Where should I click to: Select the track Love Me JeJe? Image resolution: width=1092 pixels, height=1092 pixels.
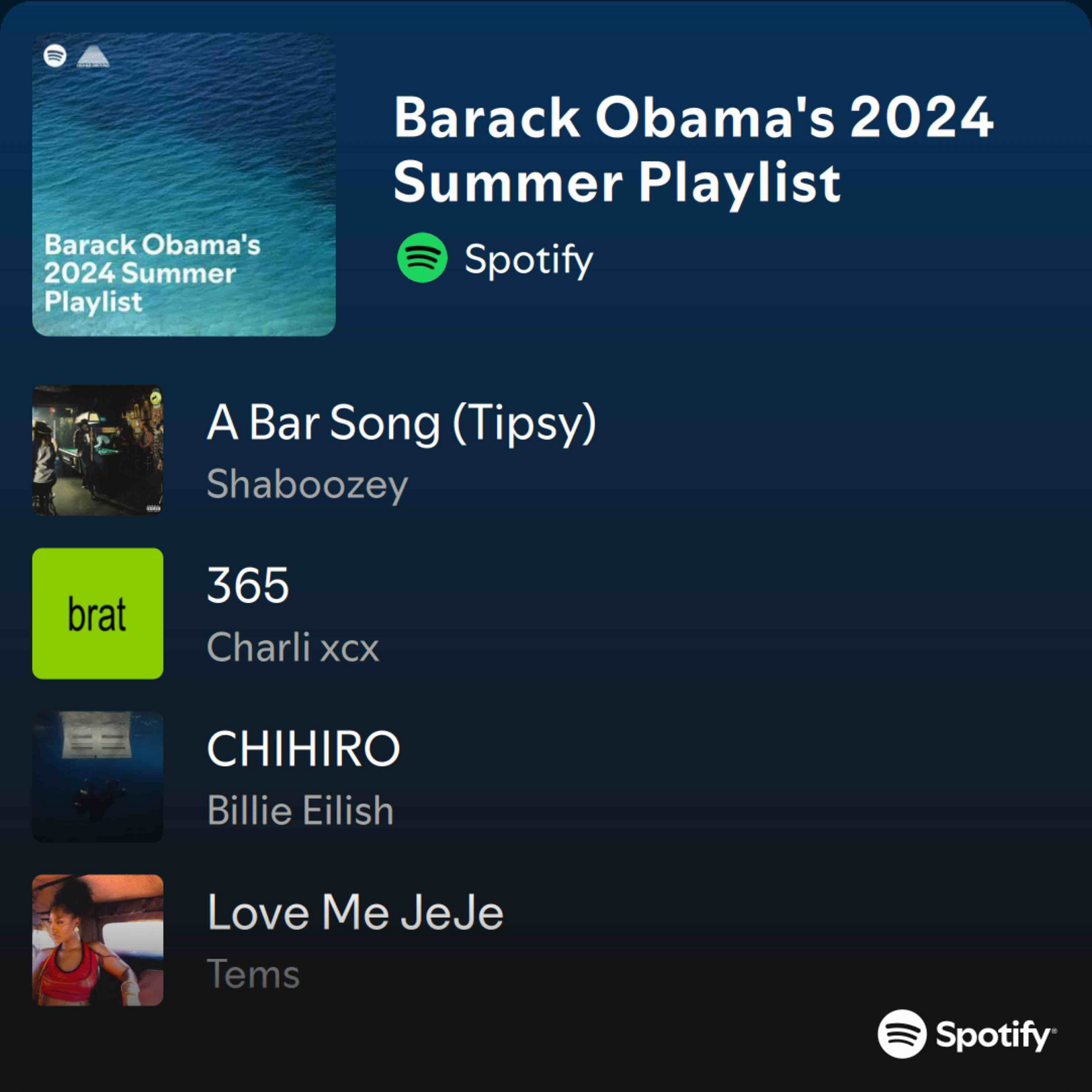click(x=355, y=913)
